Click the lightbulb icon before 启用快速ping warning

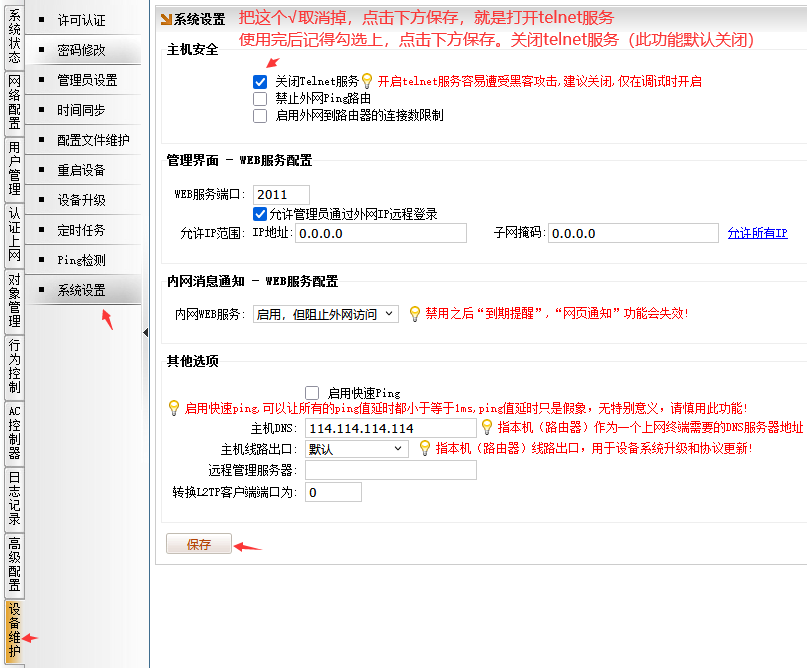point(174,408)
